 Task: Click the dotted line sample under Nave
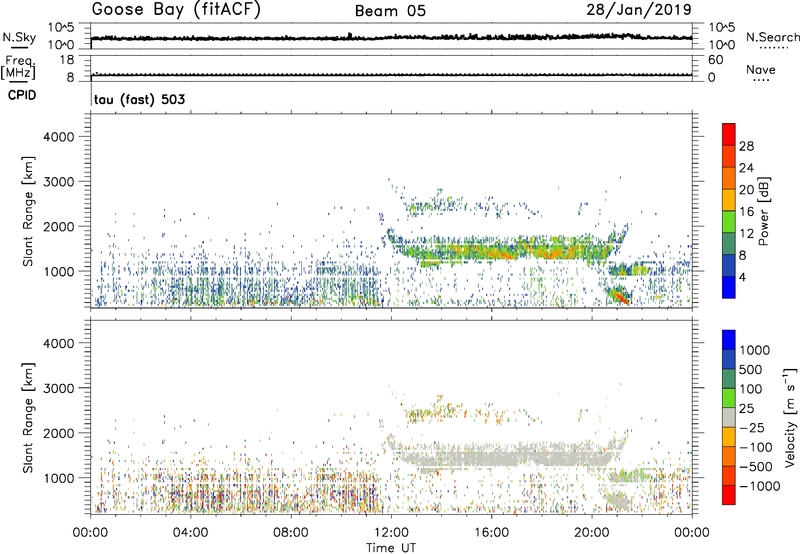(x=761, y=80)
